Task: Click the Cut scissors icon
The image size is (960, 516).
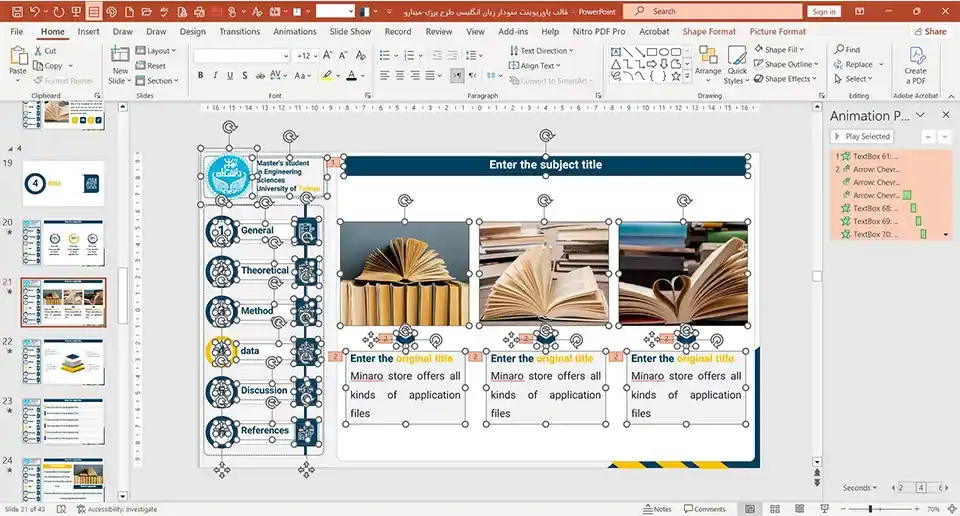Action: pos(39,51)
